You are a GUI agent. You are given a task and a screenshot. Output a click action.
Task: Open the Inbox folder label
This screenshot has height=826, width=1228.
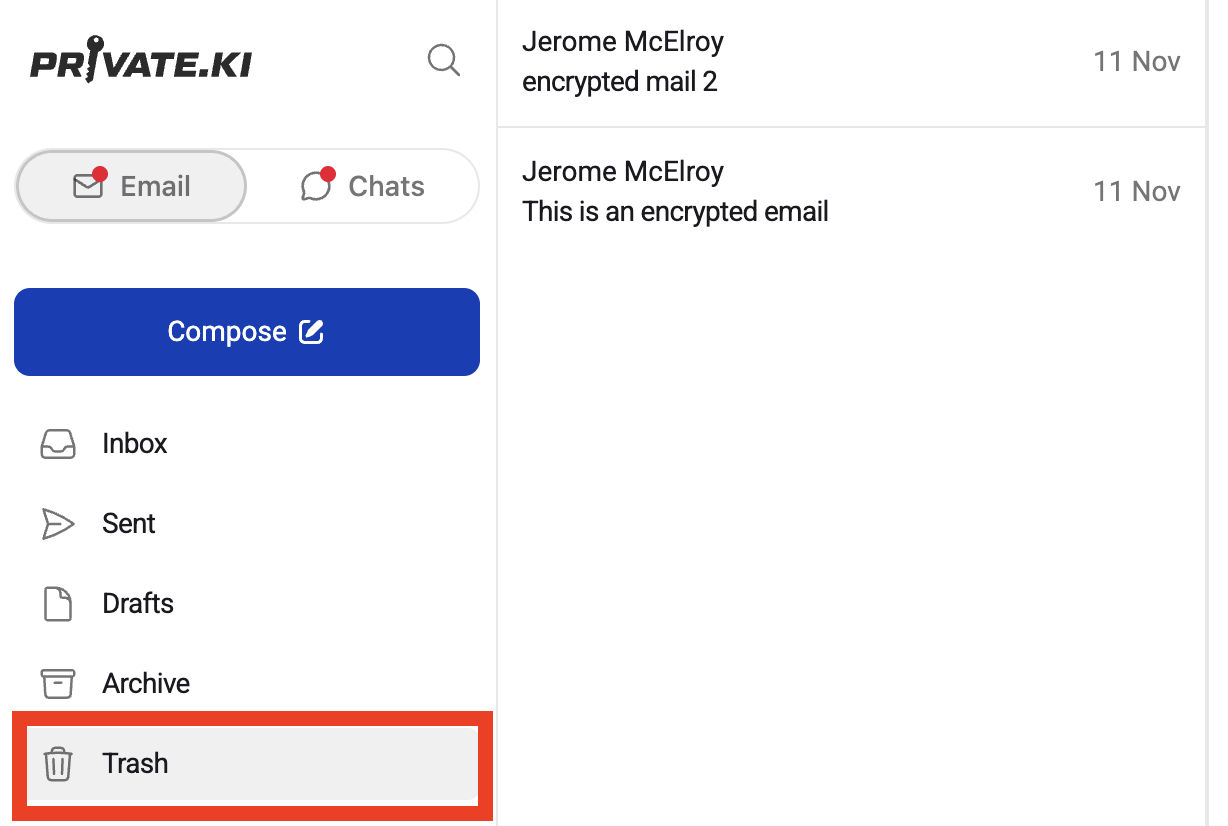pos(135,444)
